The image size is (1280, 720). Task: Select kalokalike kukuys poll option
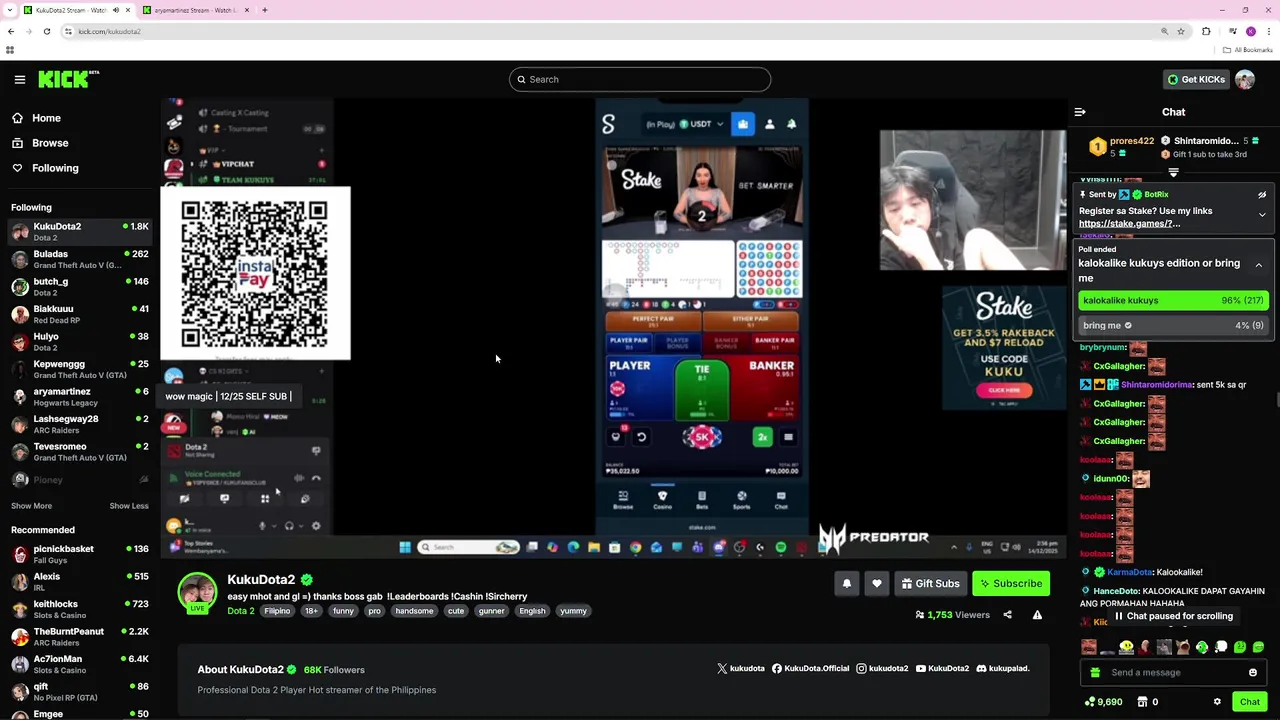[1173, 300]
